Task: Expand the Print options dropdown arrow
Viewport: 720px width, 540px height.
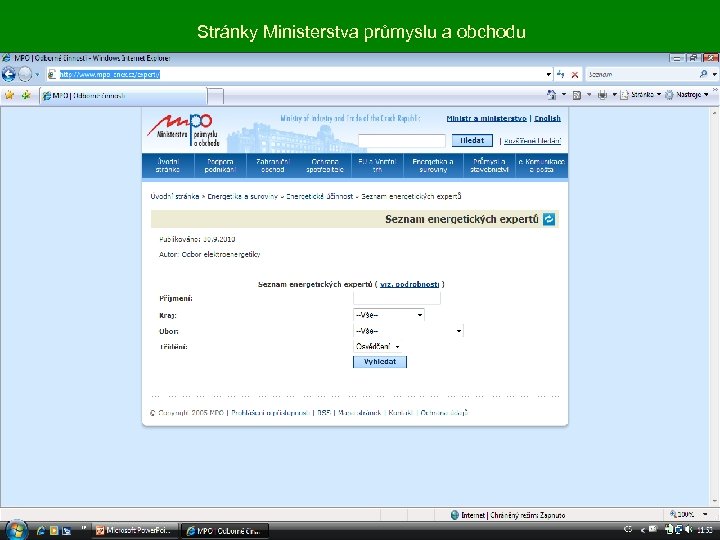Action: pyautogui.click(x=614, y=95)
